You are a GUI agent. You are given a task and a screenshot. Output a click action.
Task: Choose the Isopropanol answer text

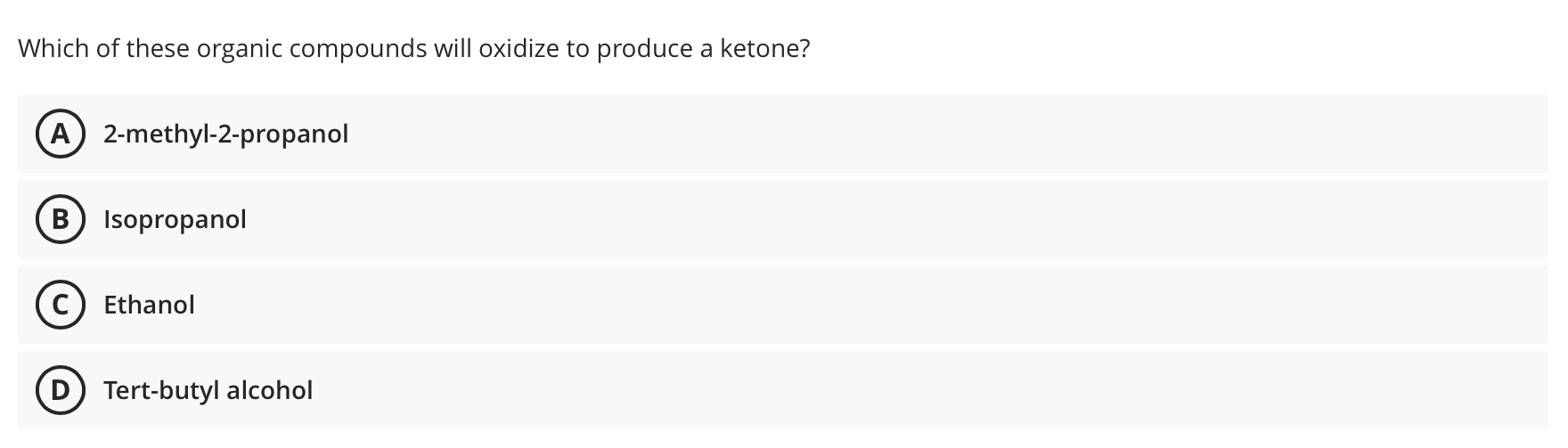pos(175,220)
